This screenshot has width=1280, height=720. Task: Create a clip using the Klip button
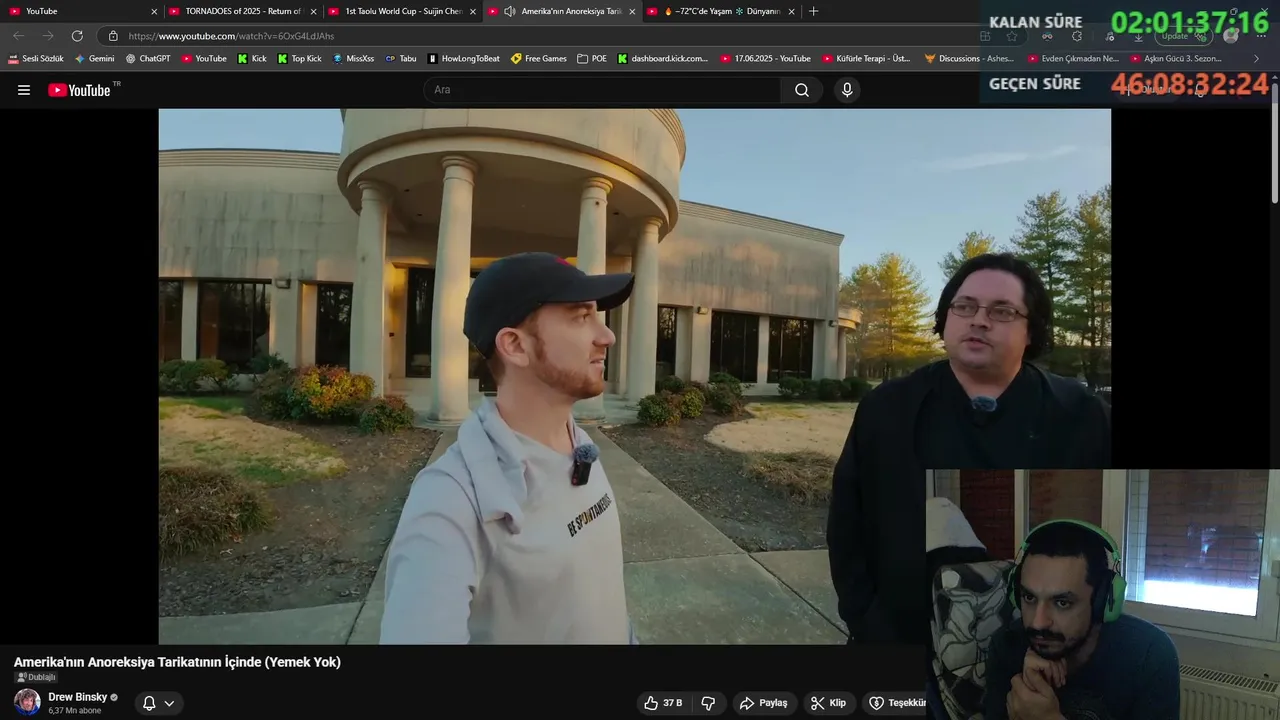pyautogui.click(x=828, y=703)
